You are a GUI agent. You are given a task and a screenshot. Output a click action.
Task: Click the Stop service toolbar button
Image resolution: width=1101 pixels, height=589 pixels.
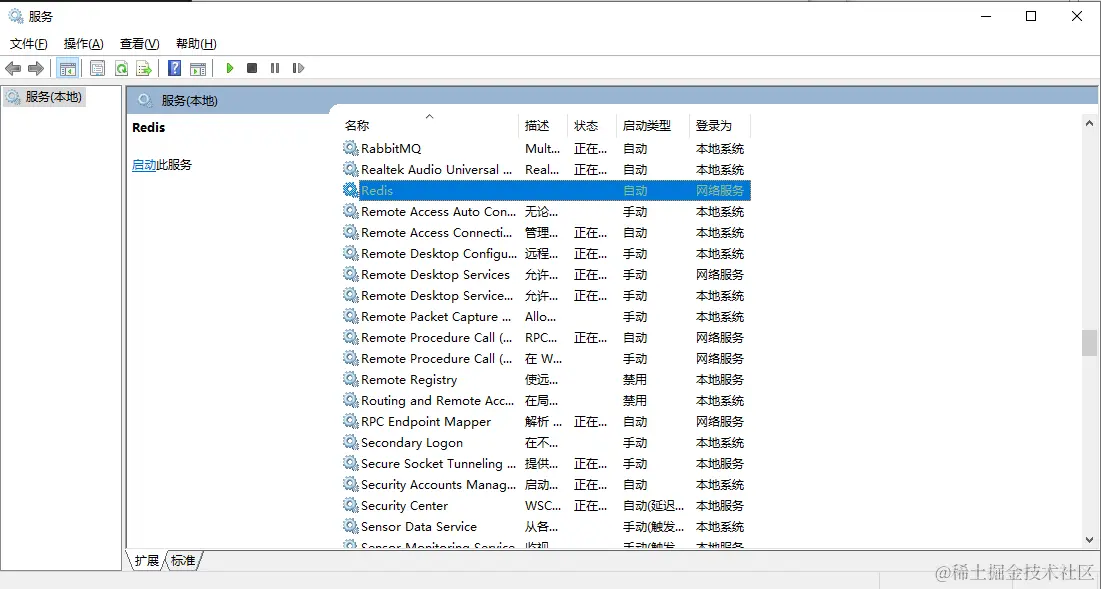[x=252, y=68]
